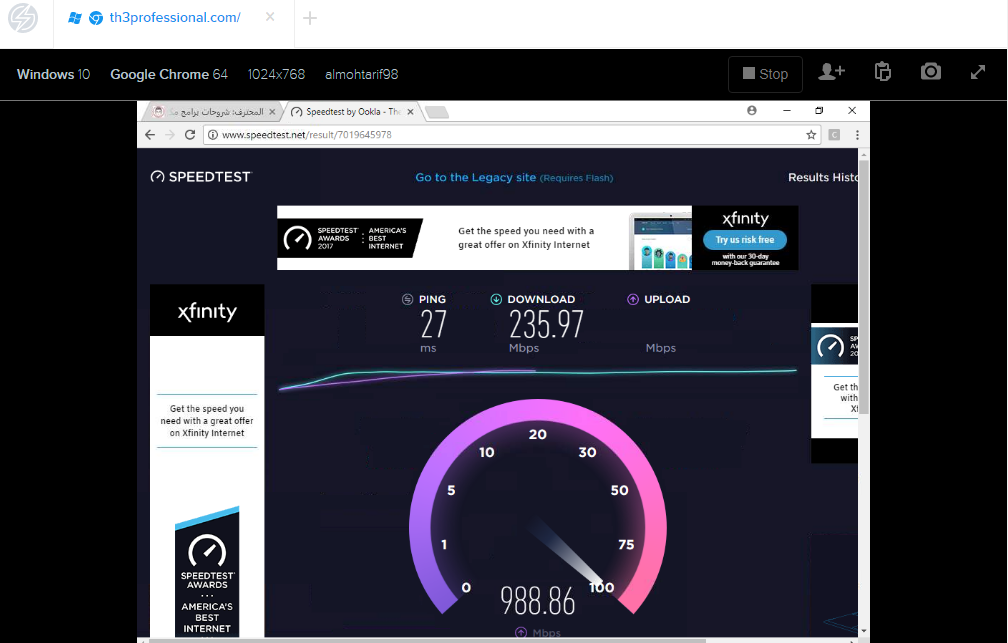Image resolution: width=1008 pixels, height=643 pixels.
Task: Take a screenshot with the camera icon
Action: pos(931,73)
